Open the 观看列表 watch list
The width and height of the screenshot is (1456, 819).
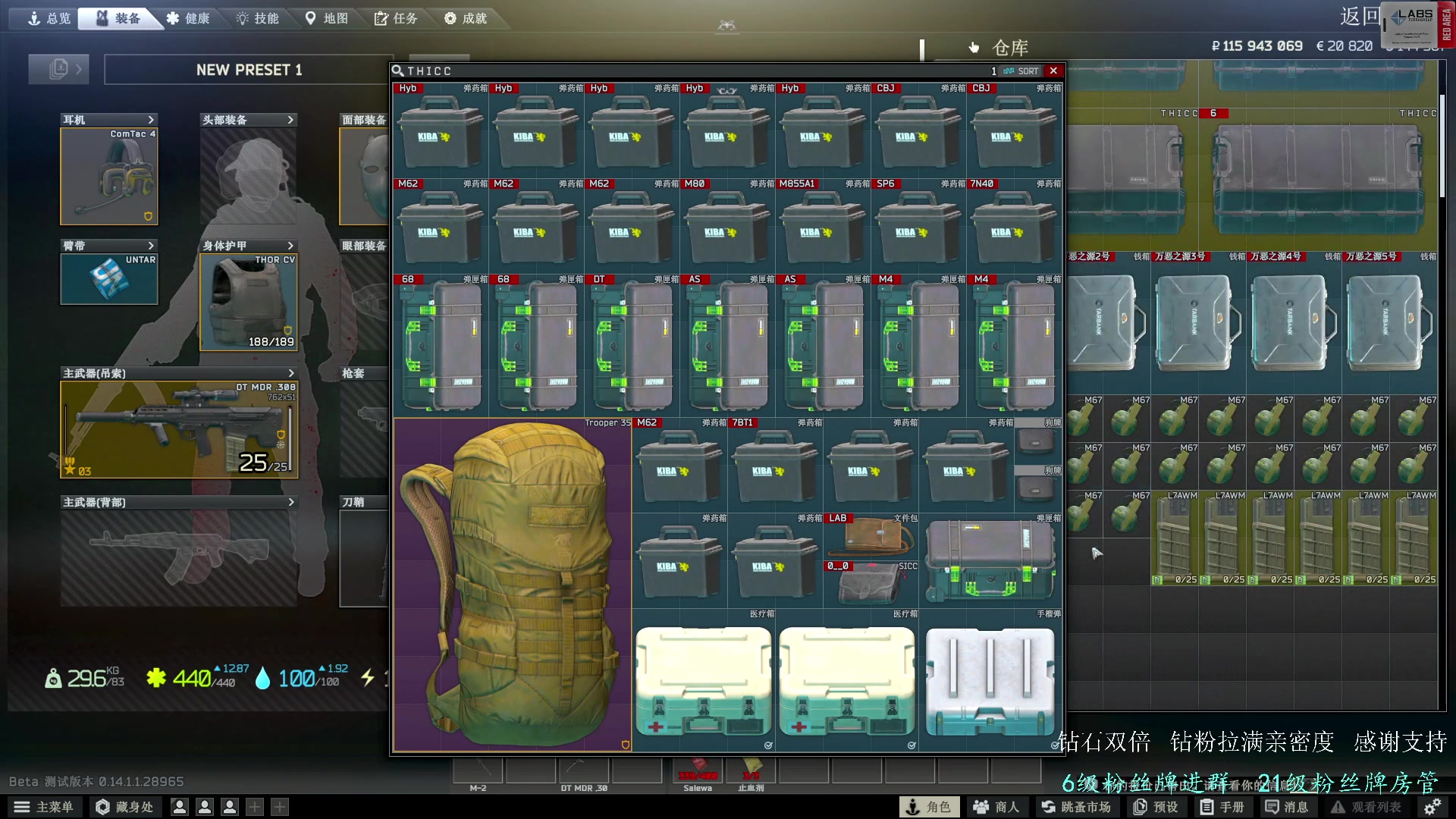click(x=1367, y=807)
